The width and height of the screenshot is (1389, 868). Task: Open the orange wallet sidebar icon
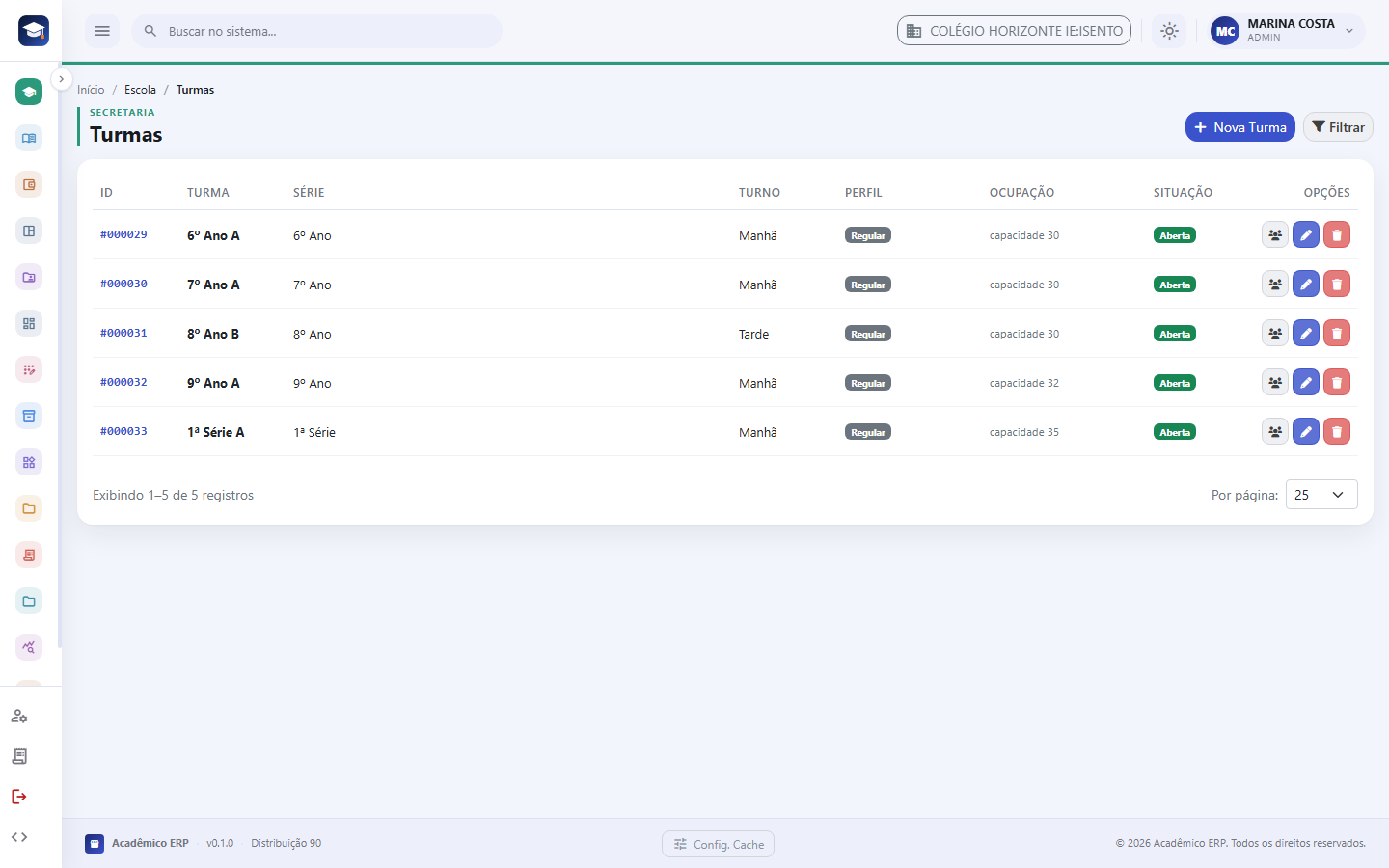click(x=29, y=184)
